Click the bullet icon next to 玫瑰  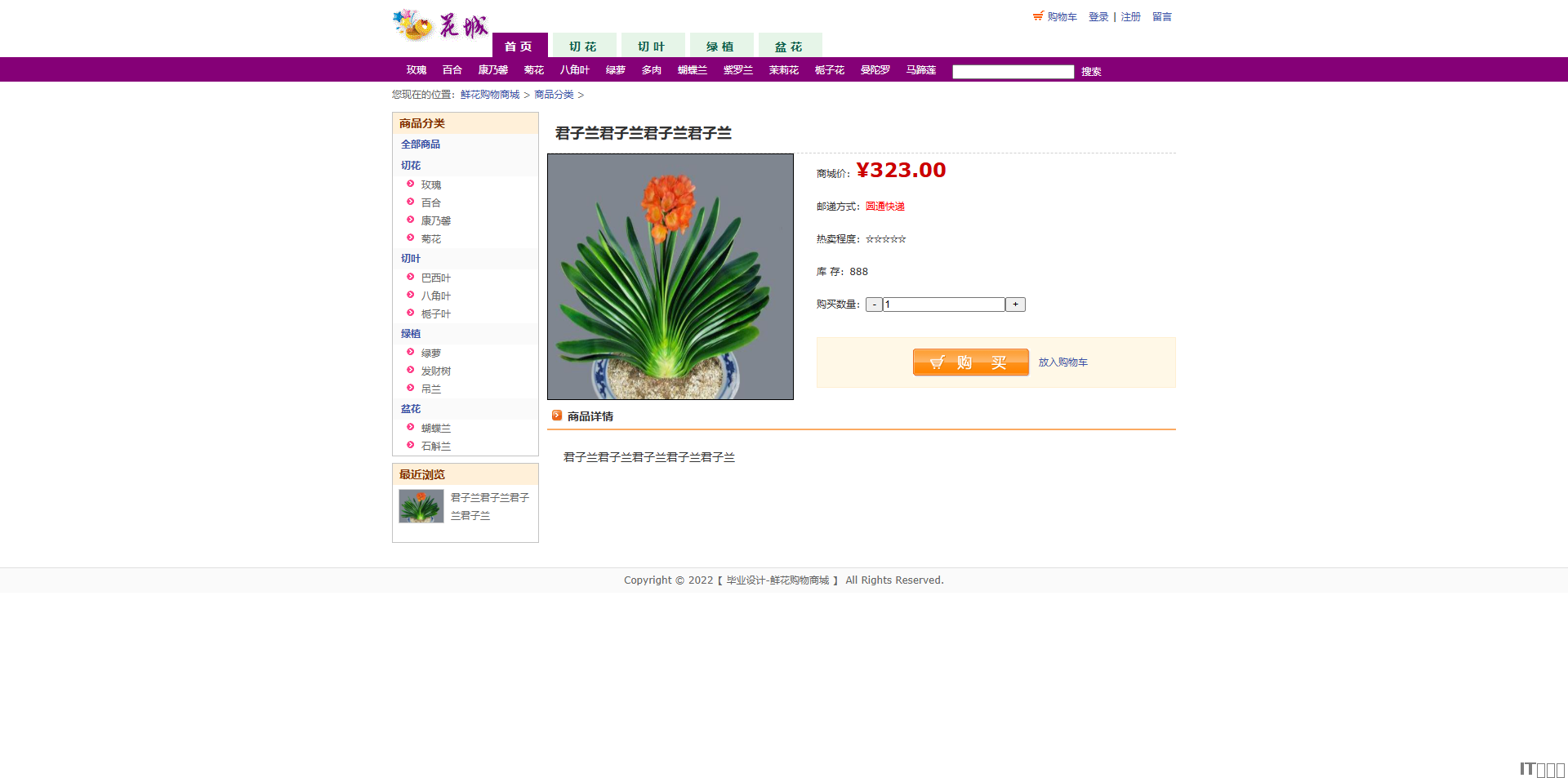(411, 184)
